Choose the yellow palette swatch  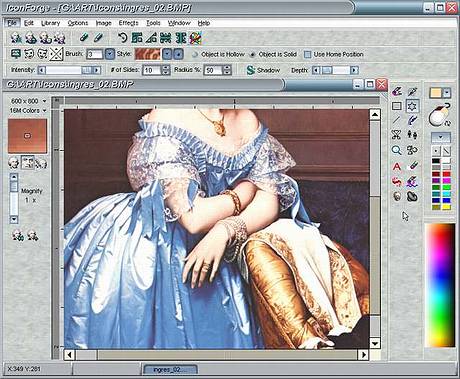pyautogui.click(x=446, y=207)
